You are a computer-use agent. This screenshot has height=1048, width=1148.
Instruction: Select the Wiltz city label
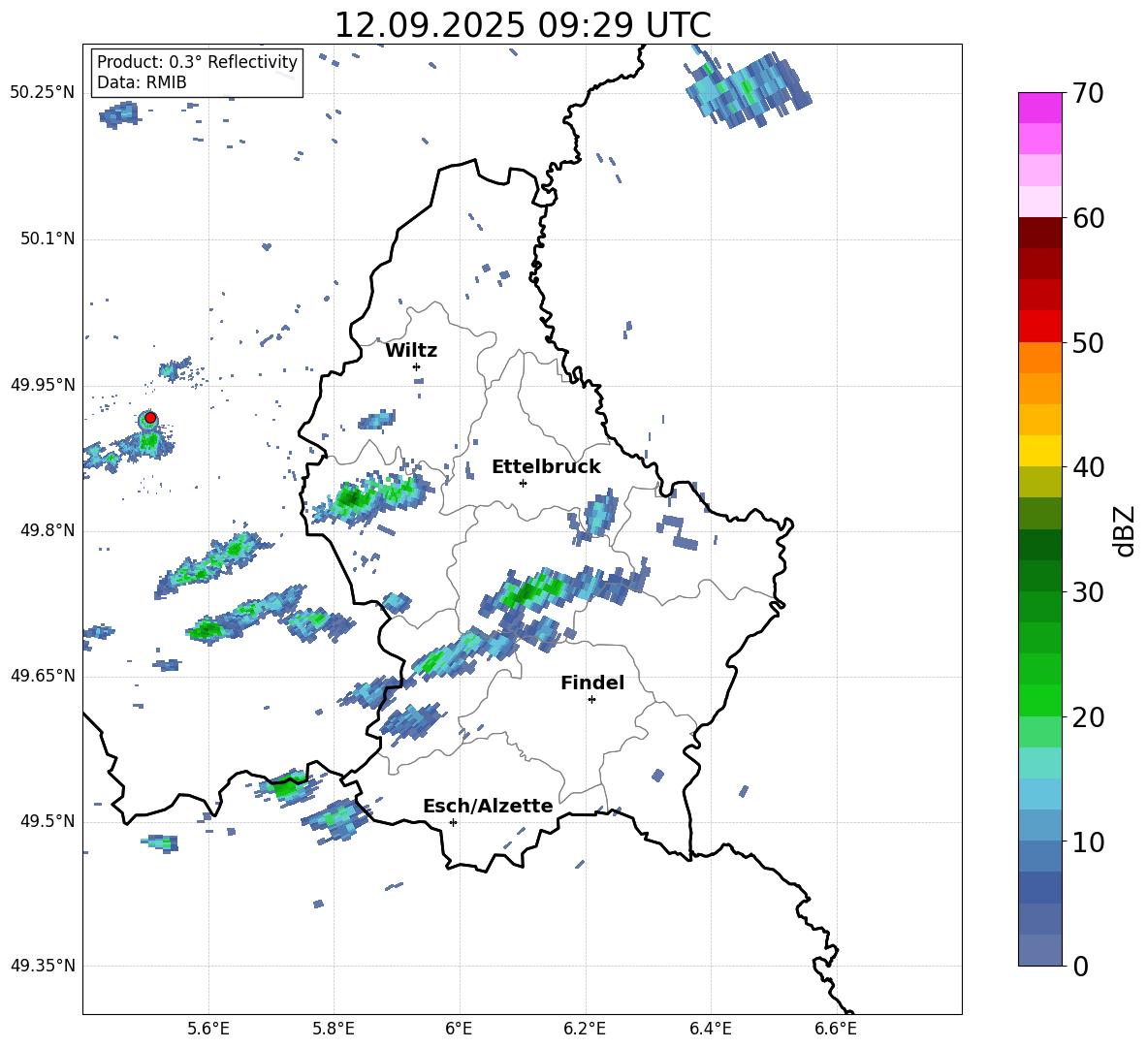411,351
